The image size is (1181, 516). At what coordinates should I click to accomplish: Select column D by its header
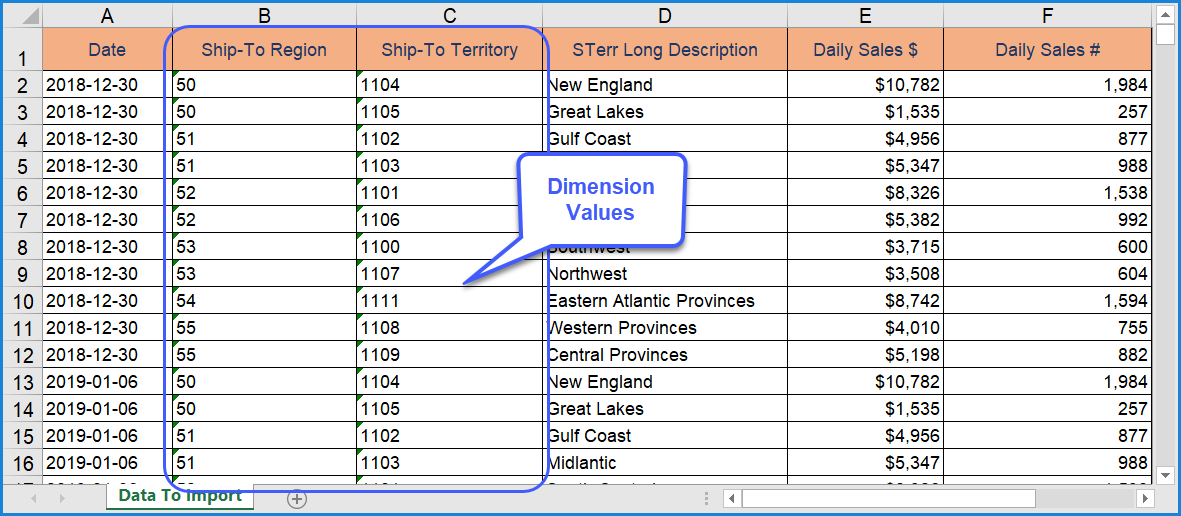tap(665, 15)
